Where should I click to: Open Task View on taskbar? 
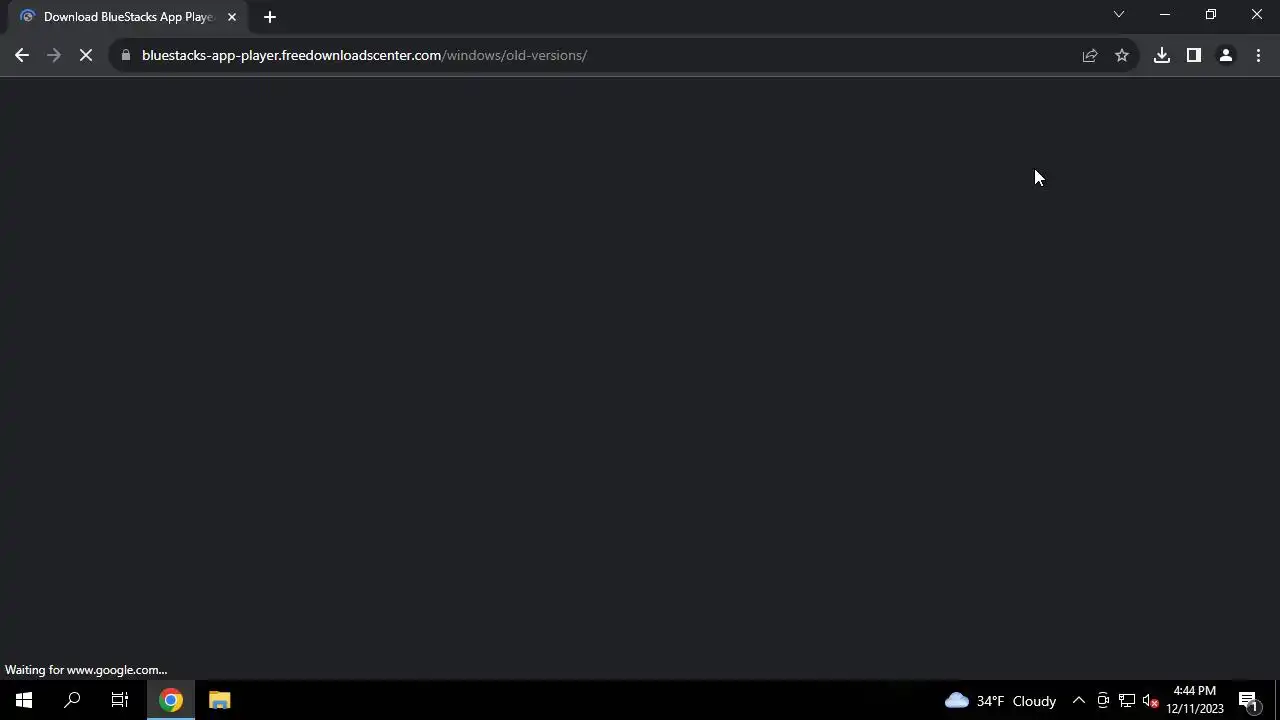click(x=120, y=701)
